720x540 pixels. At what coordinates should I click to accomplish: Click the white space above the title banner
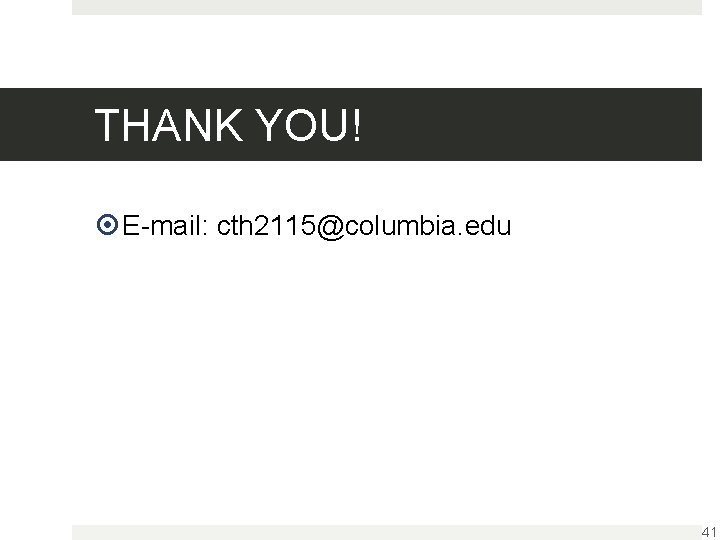click(360, 51)
